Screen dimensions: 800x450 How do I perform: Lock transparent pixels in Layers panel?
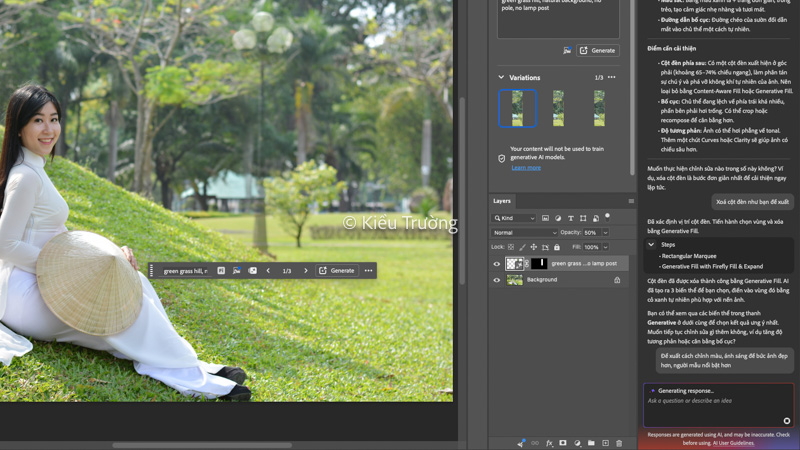point(511,247)
